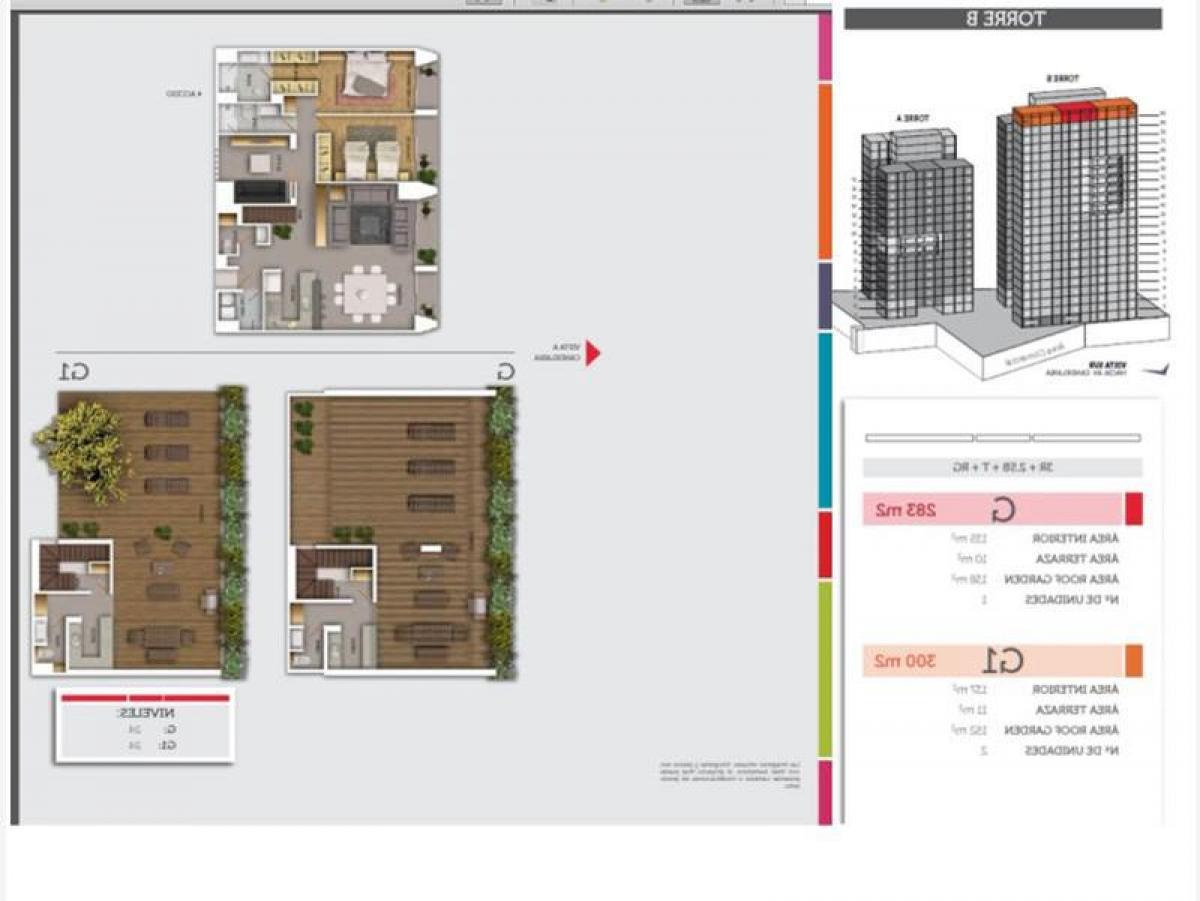1200x901 pixels.
Task: Select the pink tab on the color strip
Action: click(825, 47)
